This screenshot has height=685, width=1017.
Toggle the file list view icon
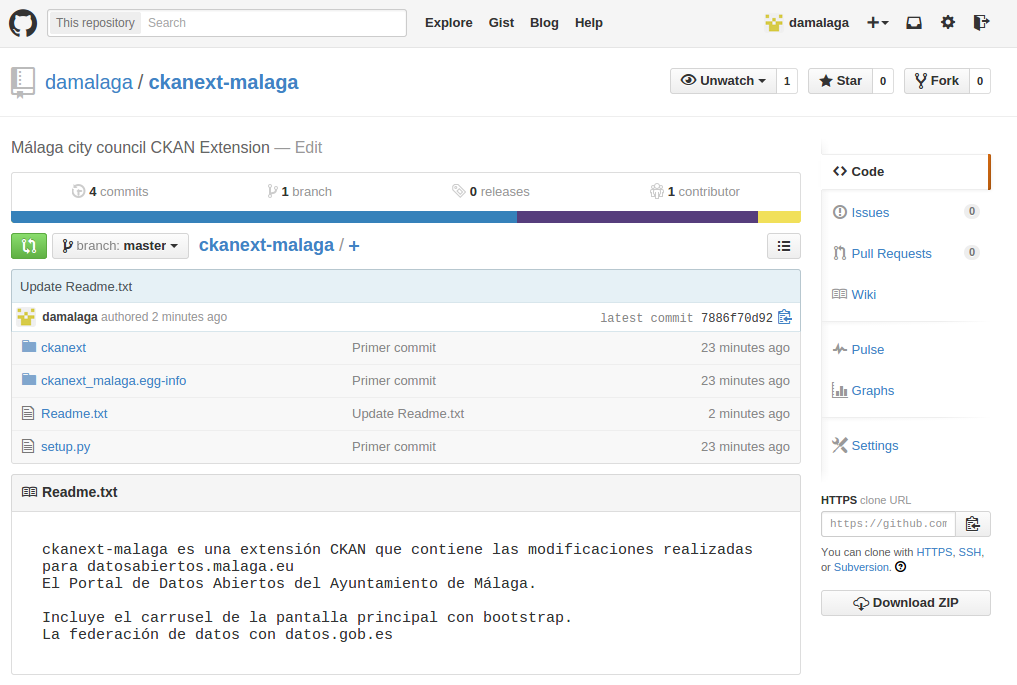tap(784, 246)
